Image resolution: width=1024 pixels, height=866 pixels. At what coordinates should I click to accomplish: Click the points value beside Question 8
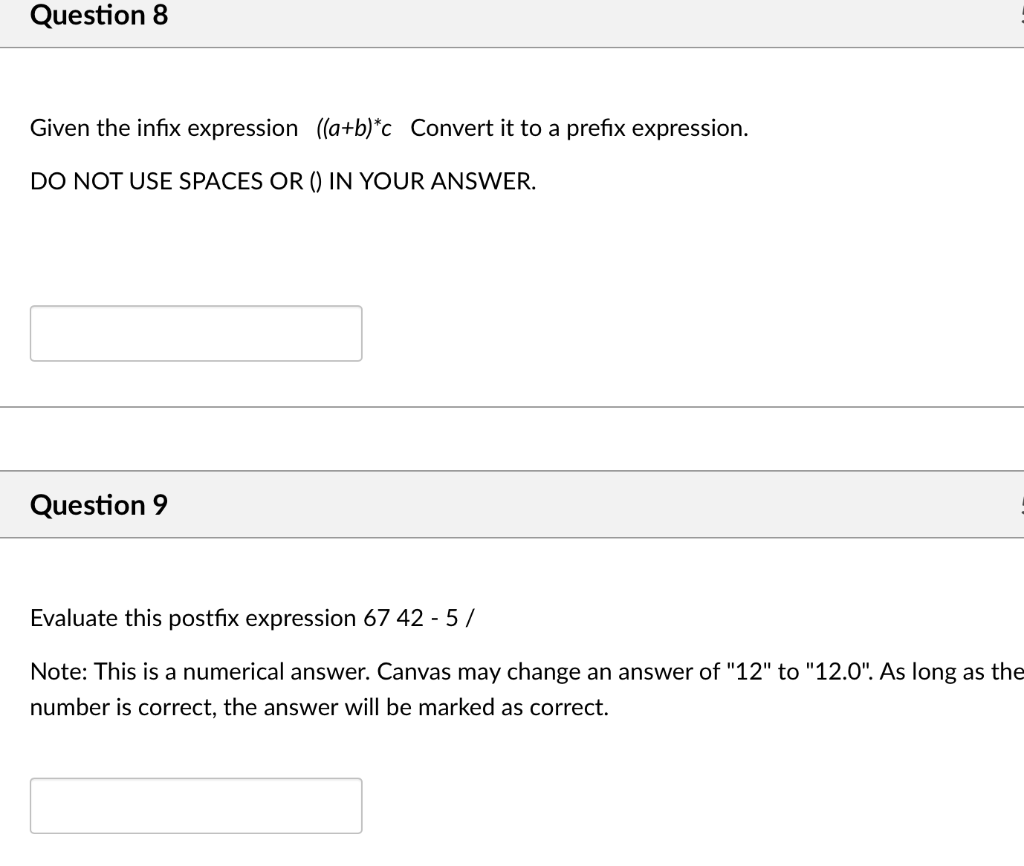(1020, 16)
